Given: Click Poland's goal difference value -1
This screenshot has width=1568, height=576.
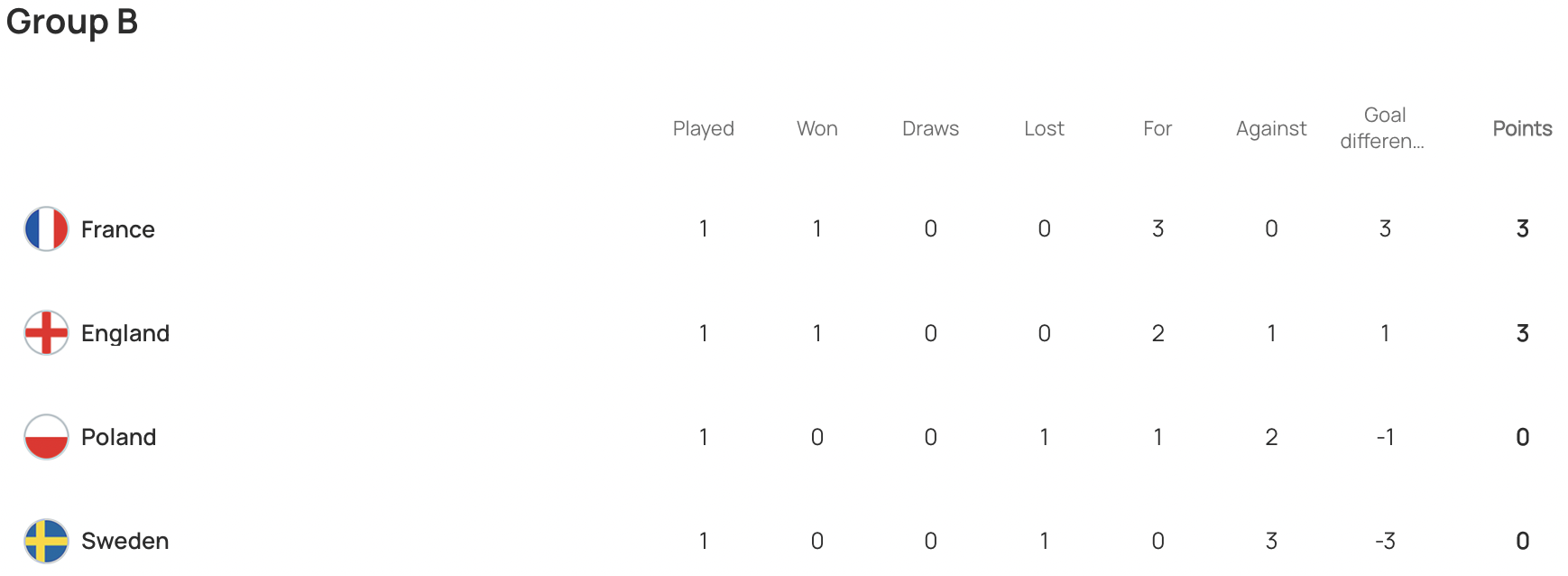Looking at the screenshot, I should click(x=1385, y=437).
